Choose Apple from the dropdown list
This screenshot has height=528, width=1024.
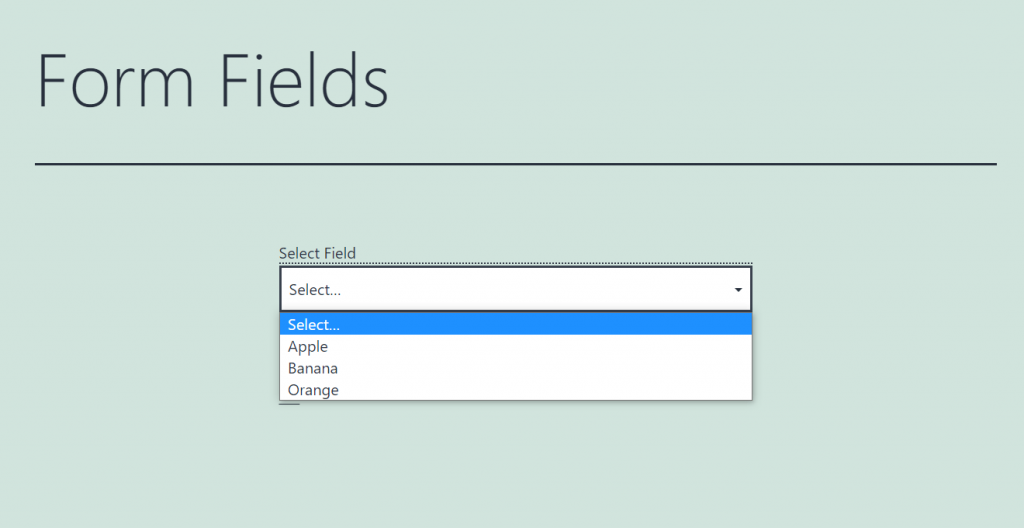[516, 346]
